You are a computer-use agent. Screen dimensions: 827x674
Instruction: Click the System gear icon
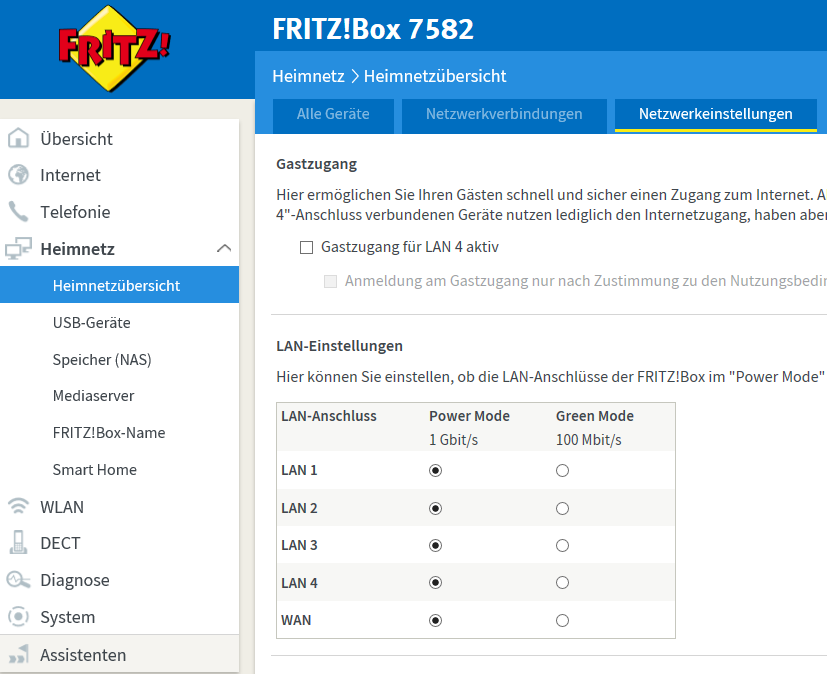(18, 617)
